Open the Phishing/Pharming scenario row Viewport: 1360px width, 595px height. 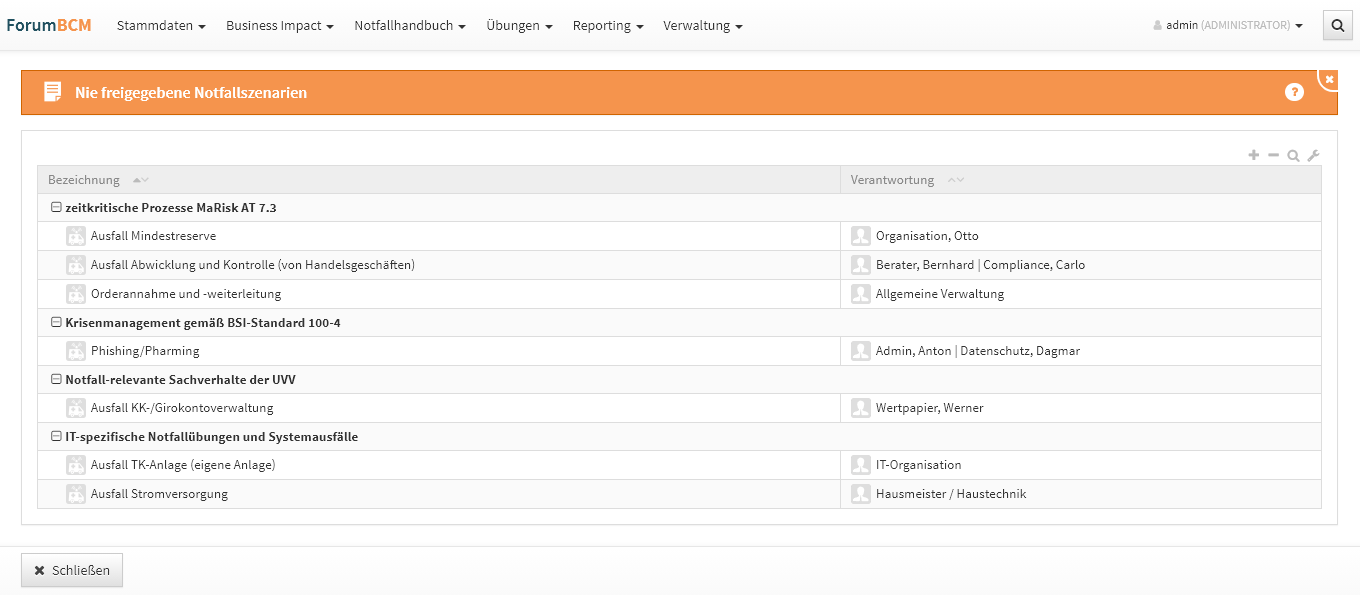click(145, 351)
